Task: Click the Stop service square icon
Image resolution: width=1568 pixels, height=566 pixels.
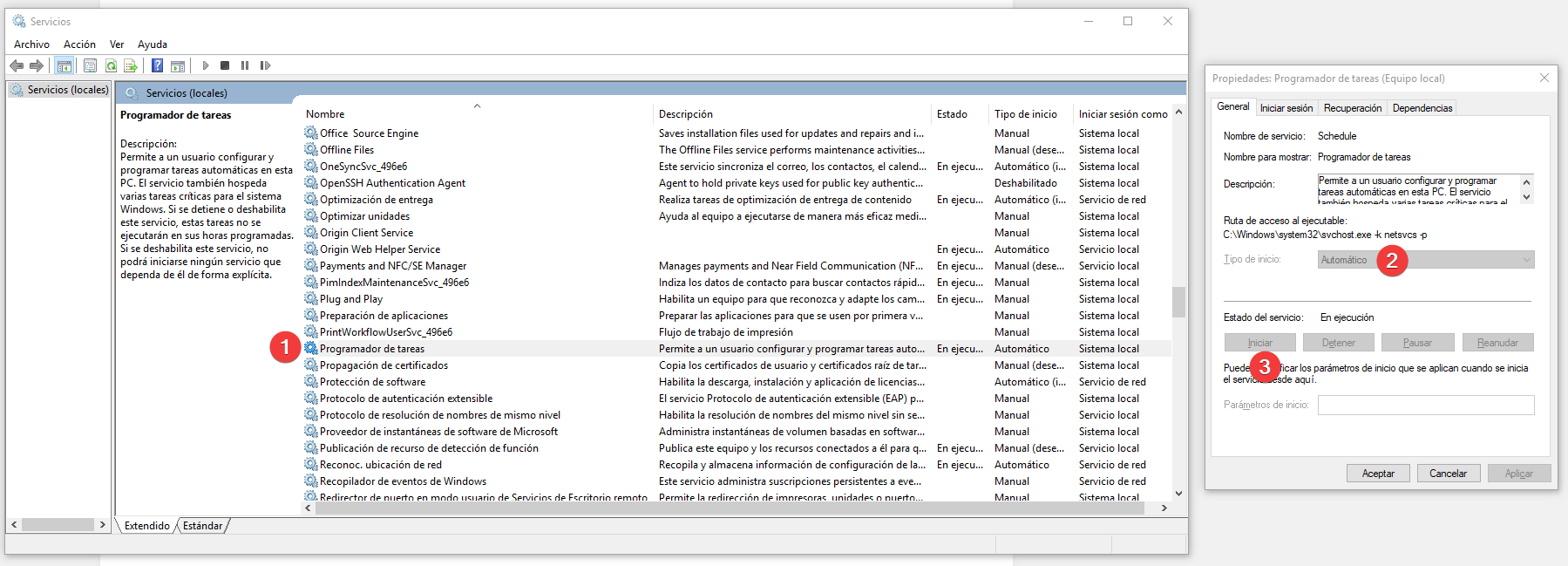Action: tap(225, 65)
